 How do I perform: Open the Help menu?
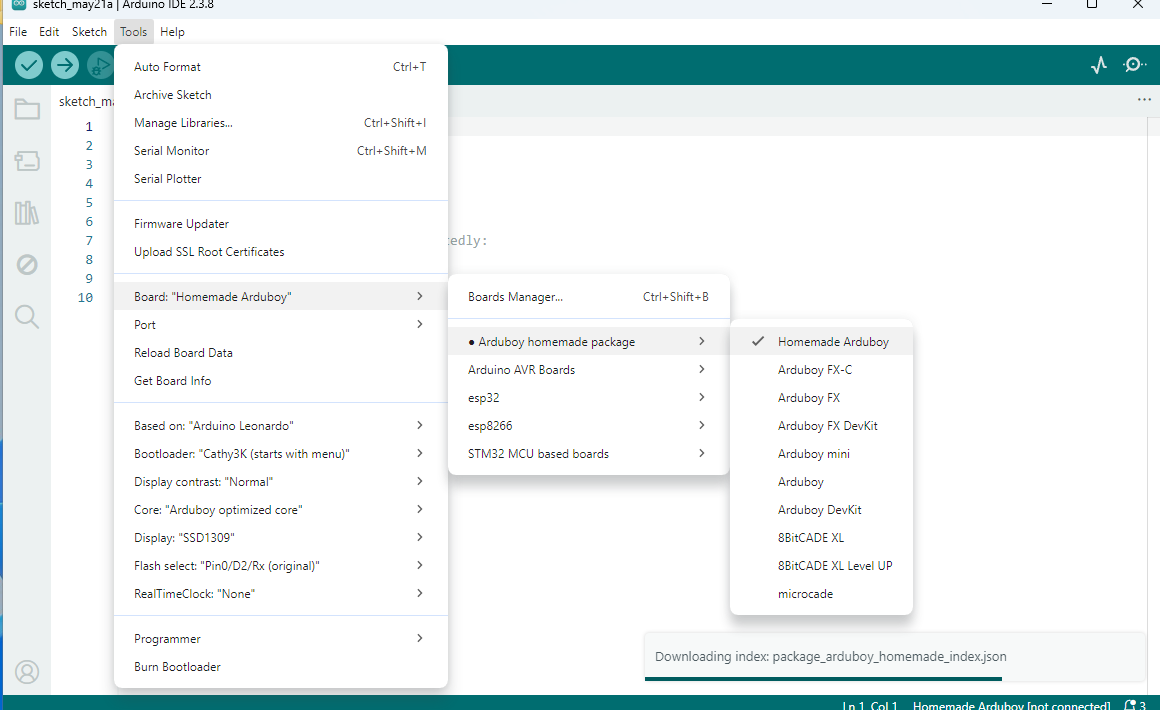(172, 32)
